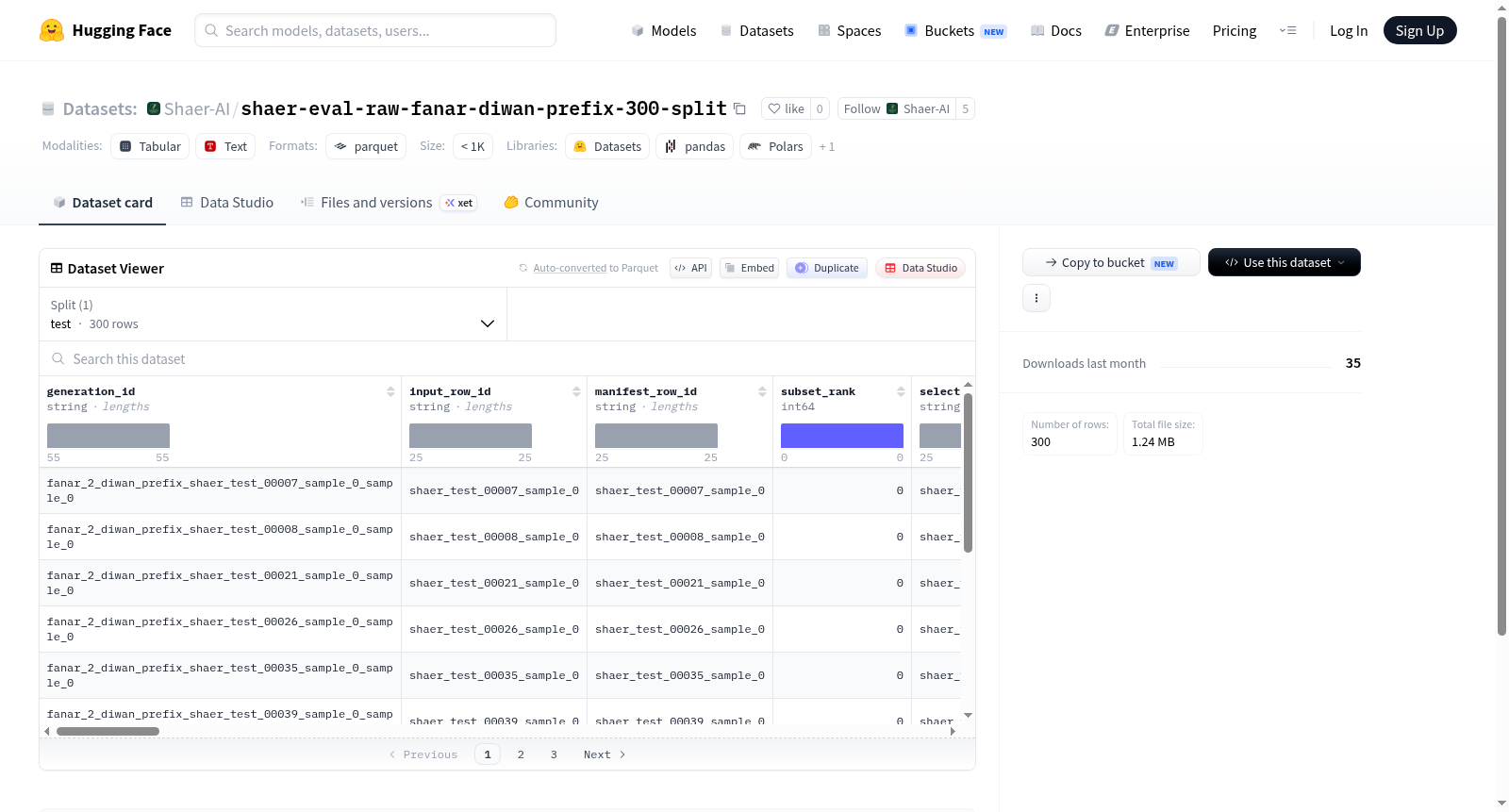Viewport: 1509px width, 812px height.
Task: Click the Polars library tag
Action: coord(775,146)
